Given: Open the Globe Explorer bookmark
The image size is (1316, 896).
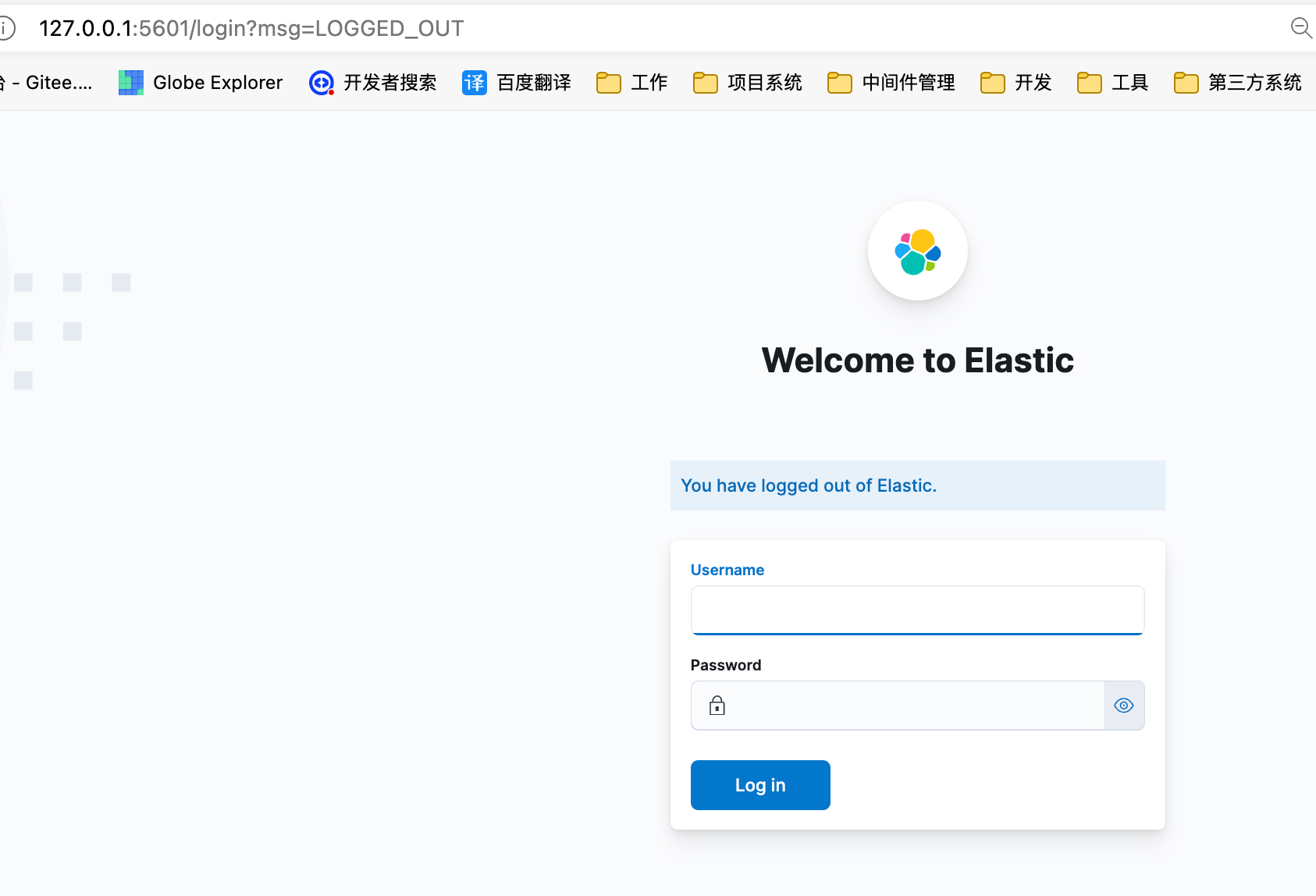Looking at the screenshot, I should [x=201, y=83].
